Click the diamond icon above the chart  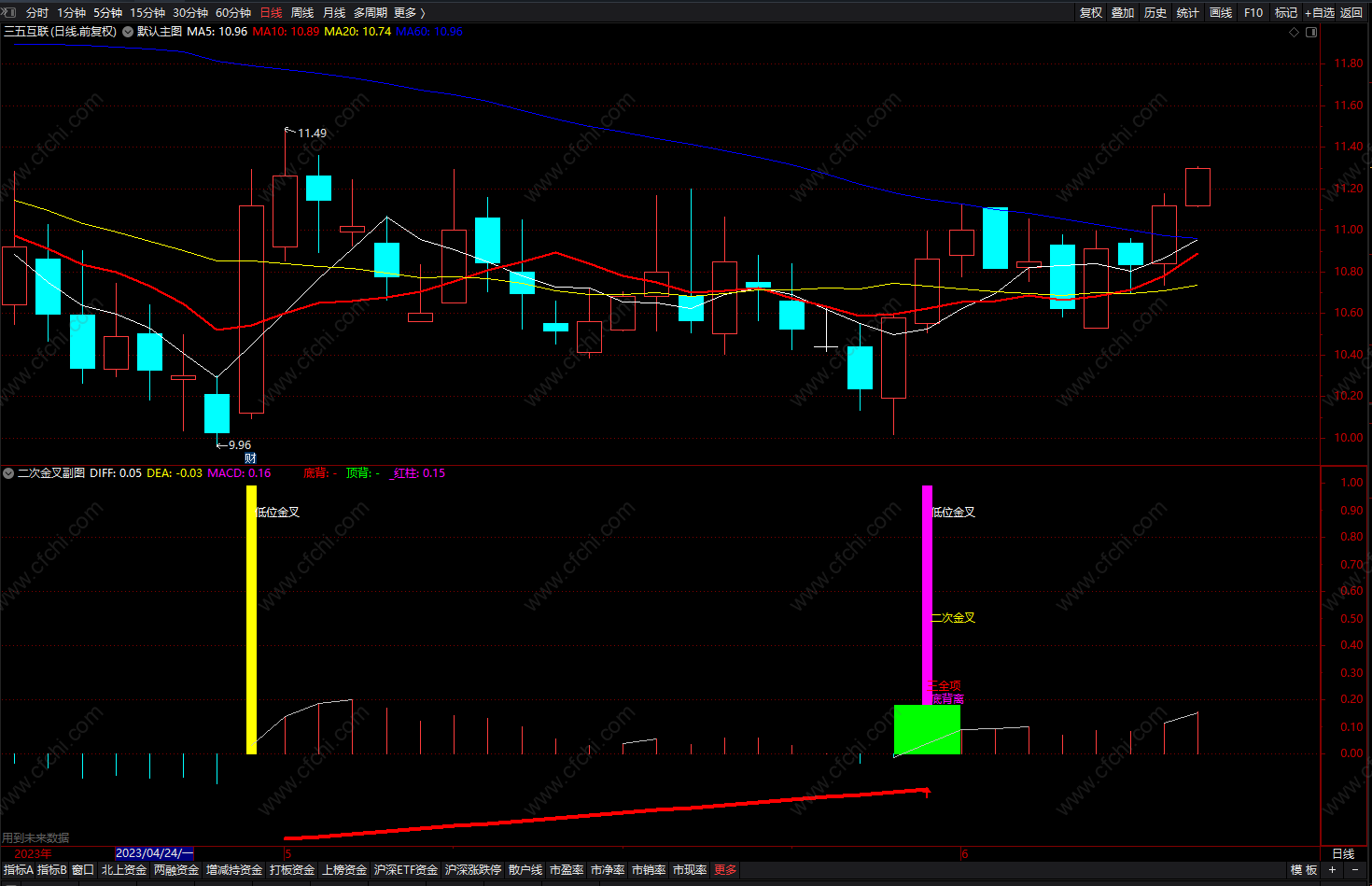coord(1294,32)
